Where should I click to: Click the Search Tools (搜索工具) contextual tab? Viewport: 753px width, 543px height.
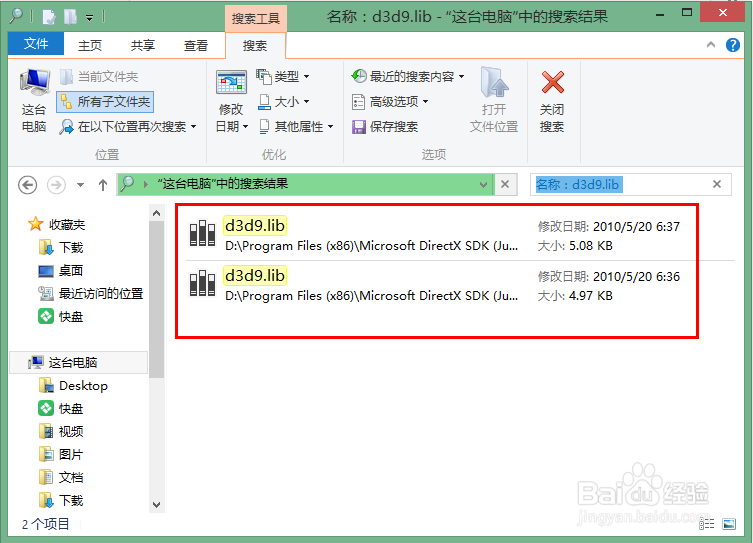[x=255, y=18]
